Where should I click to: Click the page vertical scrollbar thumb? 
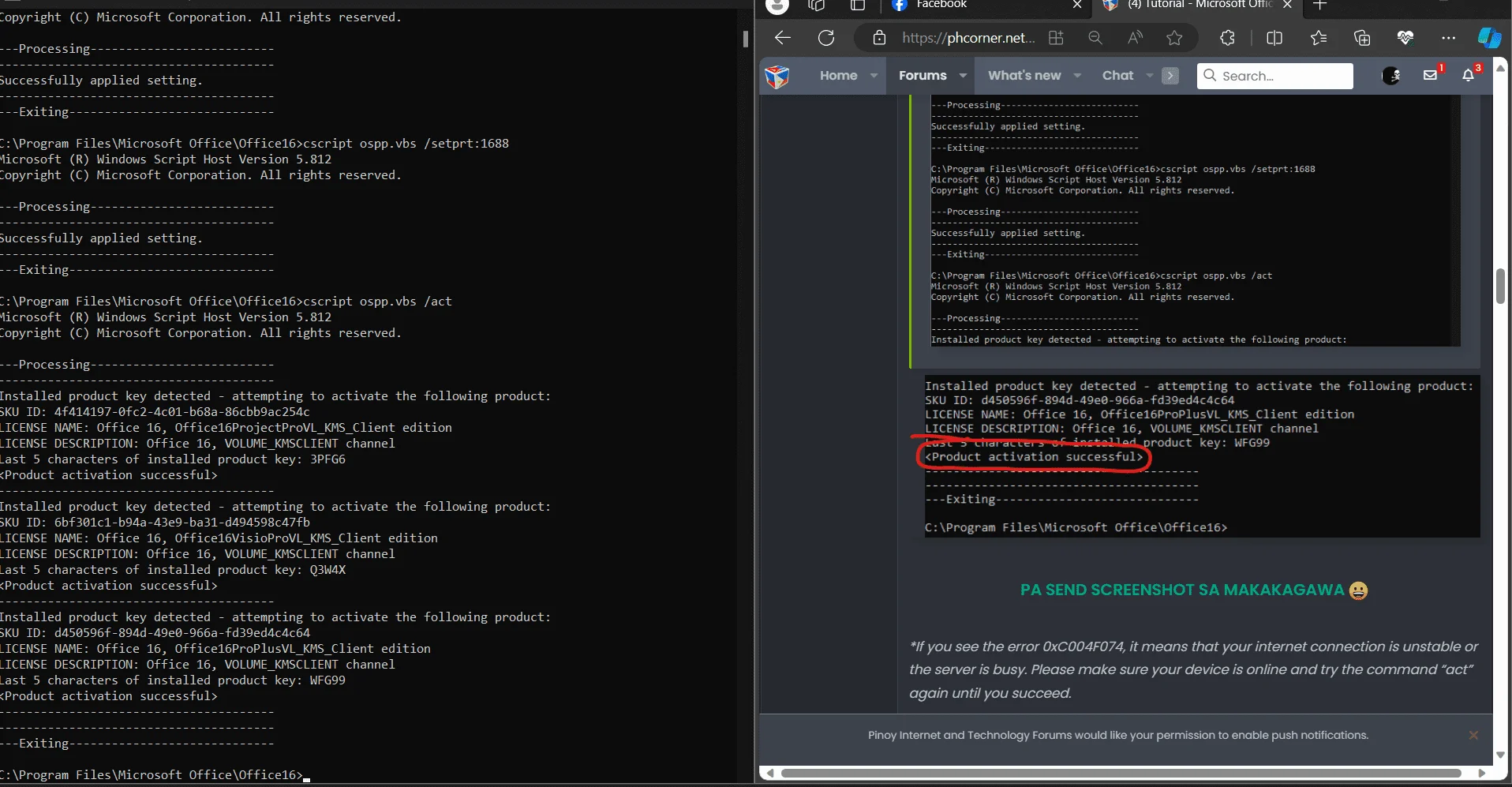1500,286
